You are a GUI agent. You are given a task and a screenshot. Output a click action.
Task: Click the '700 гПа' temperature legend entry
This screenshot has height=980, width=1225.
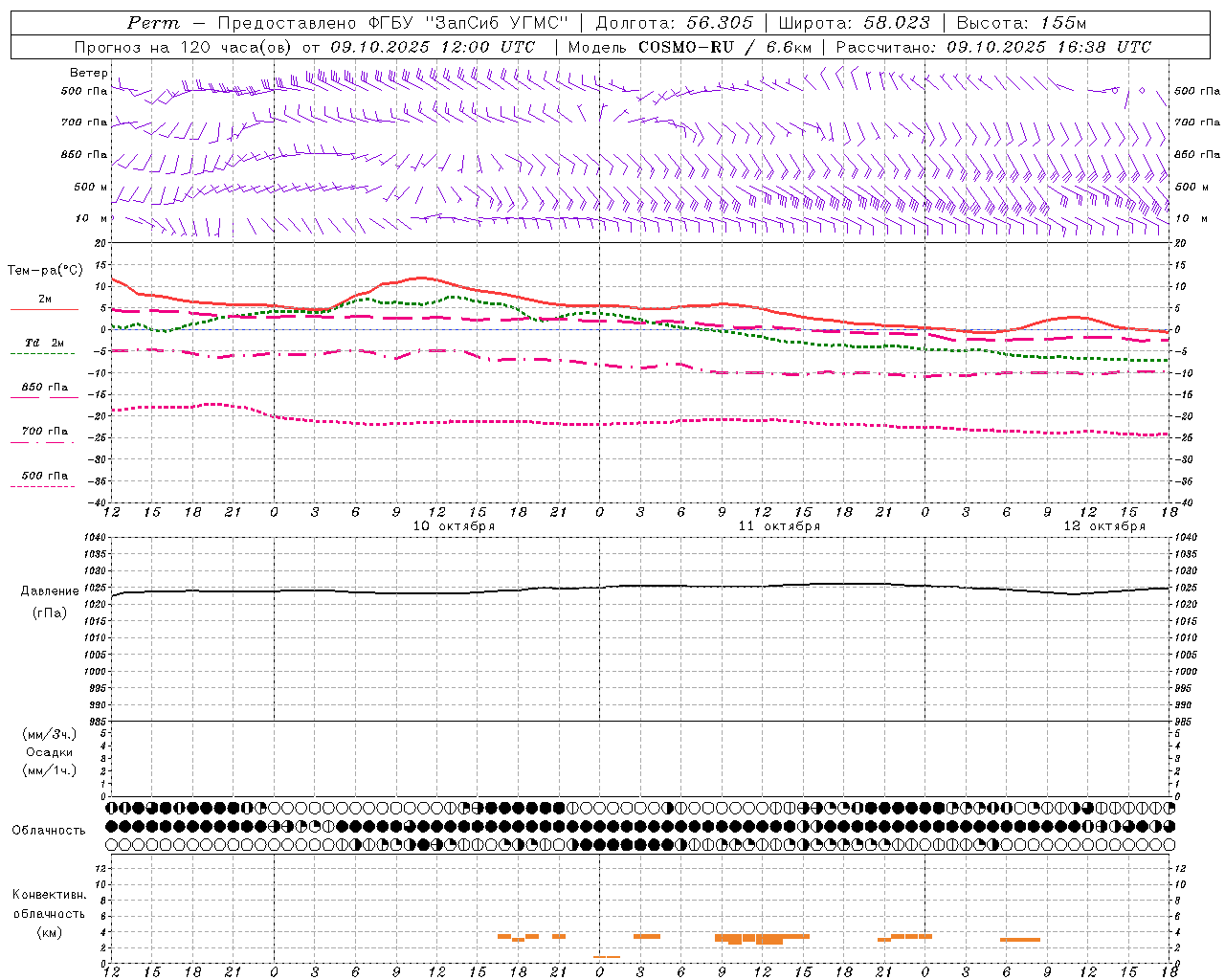[45, 431]
